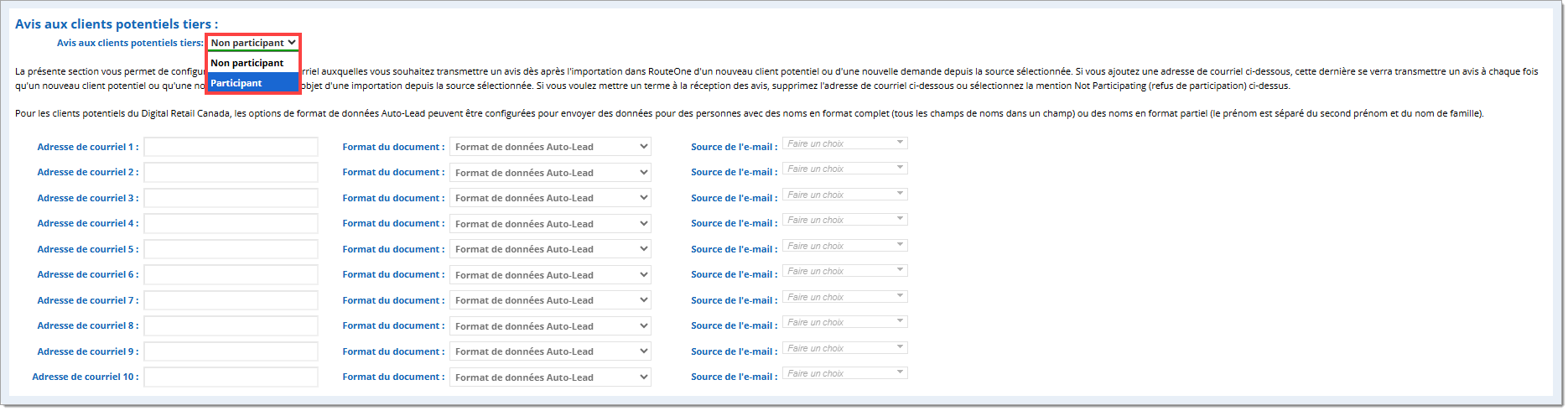
Task: Expand Source de l'e-mail dropdown for row 6
Action: click(844, 271)
